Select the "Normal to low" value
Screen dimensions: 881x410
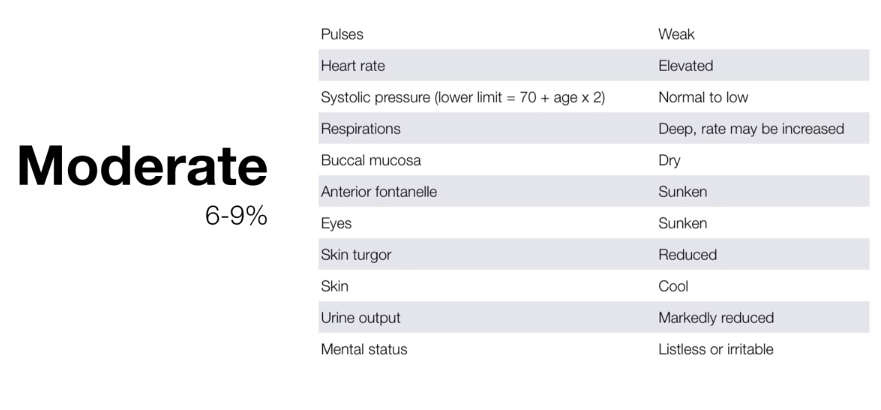click(x=703, y=98)
